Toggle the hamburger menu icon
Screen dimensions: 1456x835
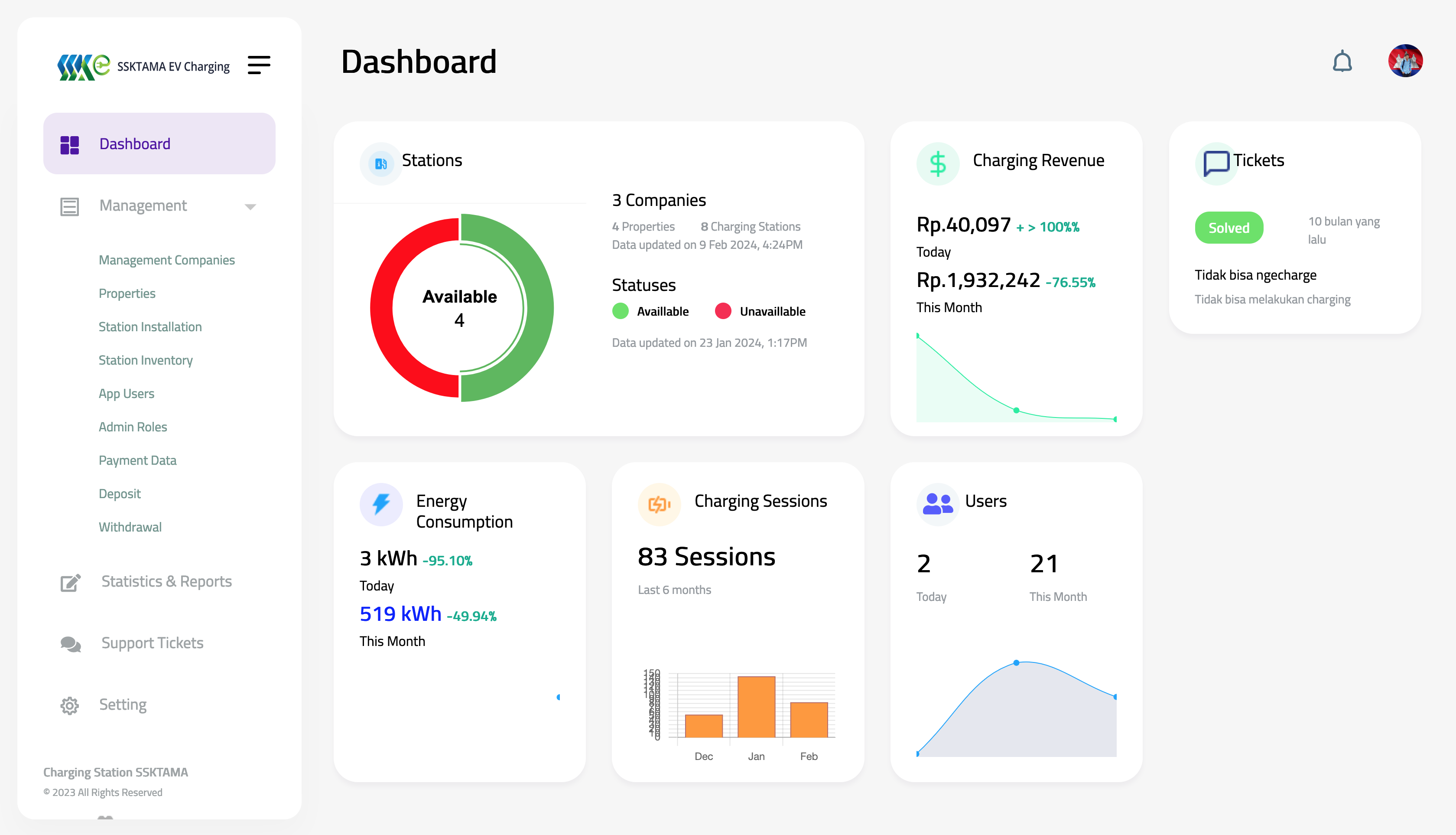coord(259,65)
